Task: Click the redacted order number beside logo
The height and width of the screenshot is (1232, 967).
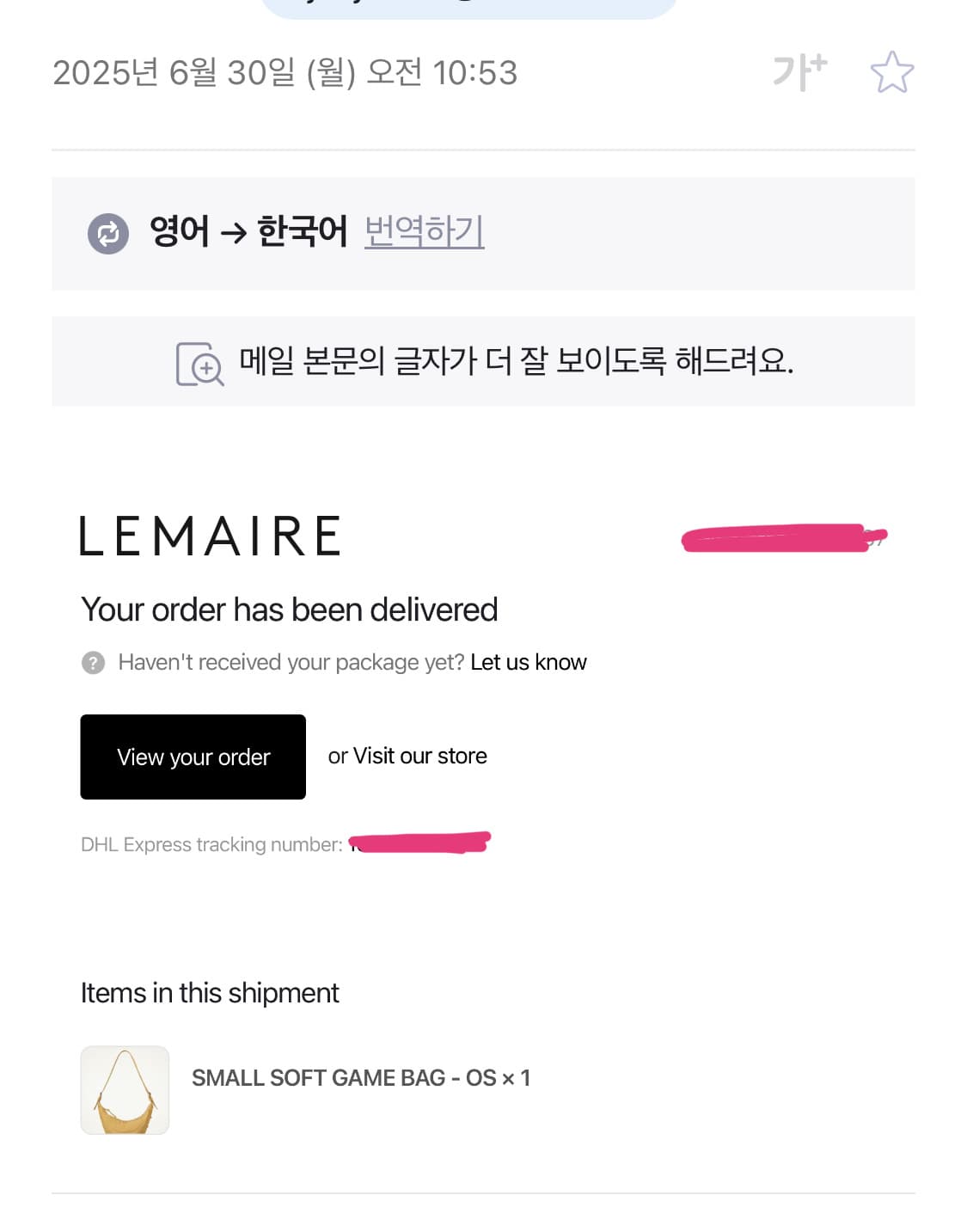Action: click(x=784, y=537)
